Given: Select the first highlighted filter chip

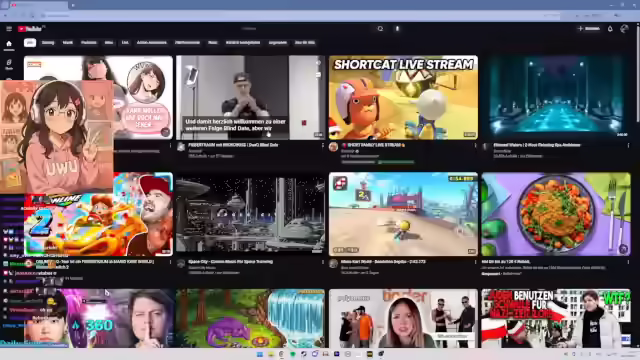Looking at the screenshot, I should [x=30, y=42].
